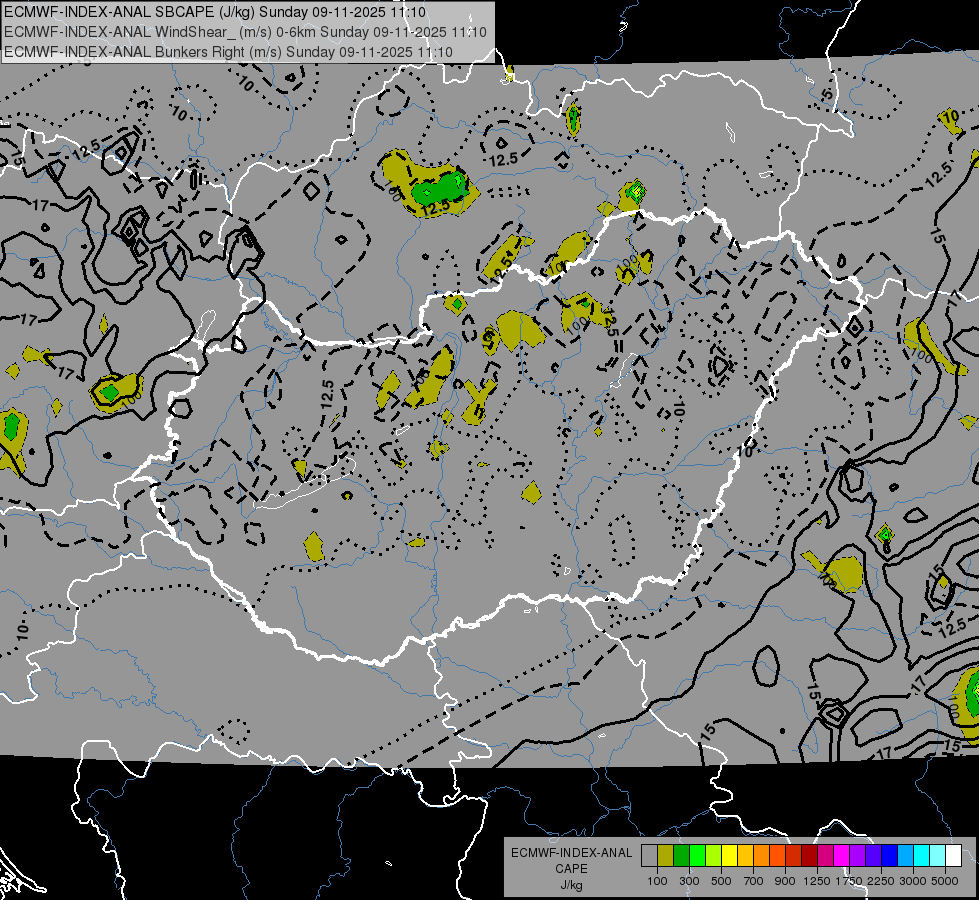The image size is (979, 900).
Task: Pick the white swatch at legend end
Action: coord(953,856)
